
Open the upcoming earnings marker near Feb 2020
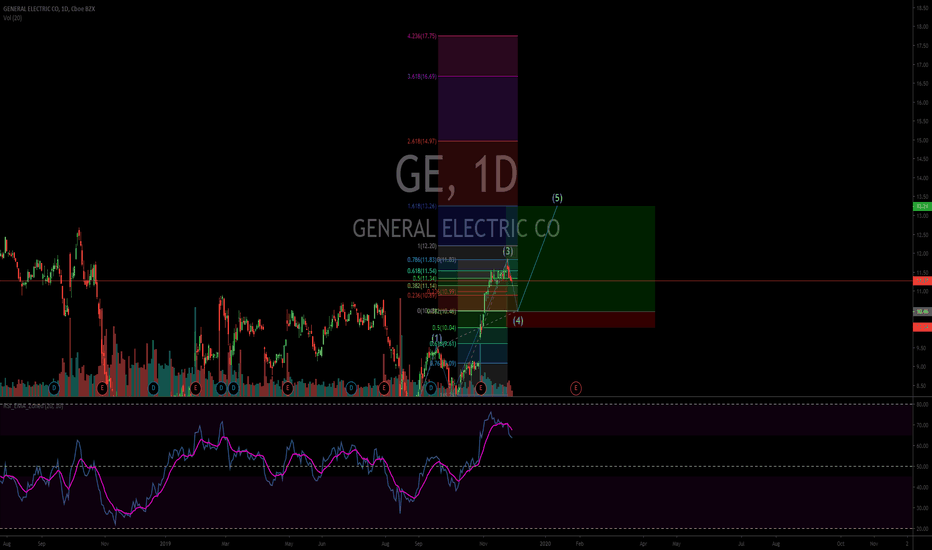(575, 388)
